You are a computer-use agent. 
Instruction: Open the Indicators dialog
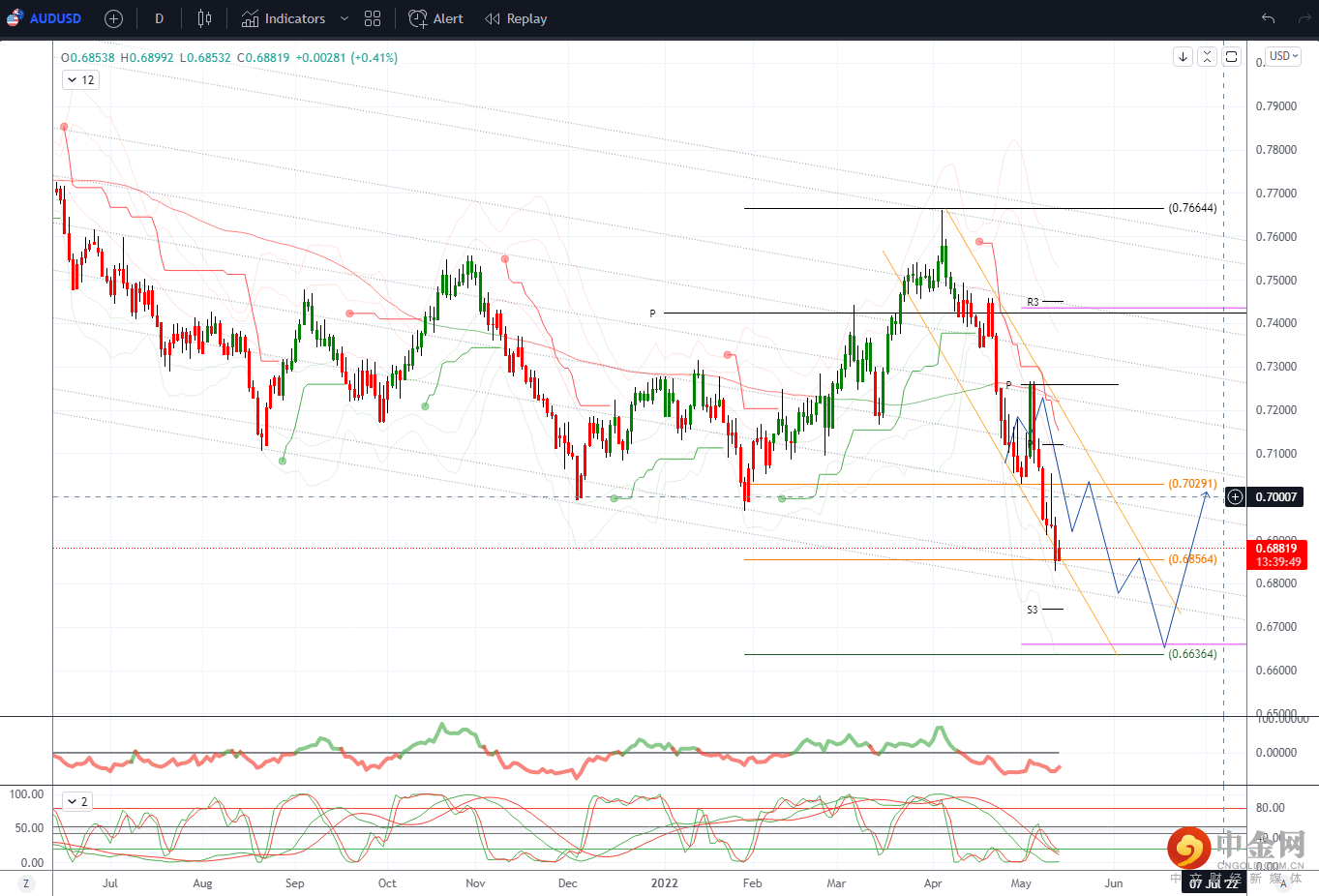tap(284, 18)
